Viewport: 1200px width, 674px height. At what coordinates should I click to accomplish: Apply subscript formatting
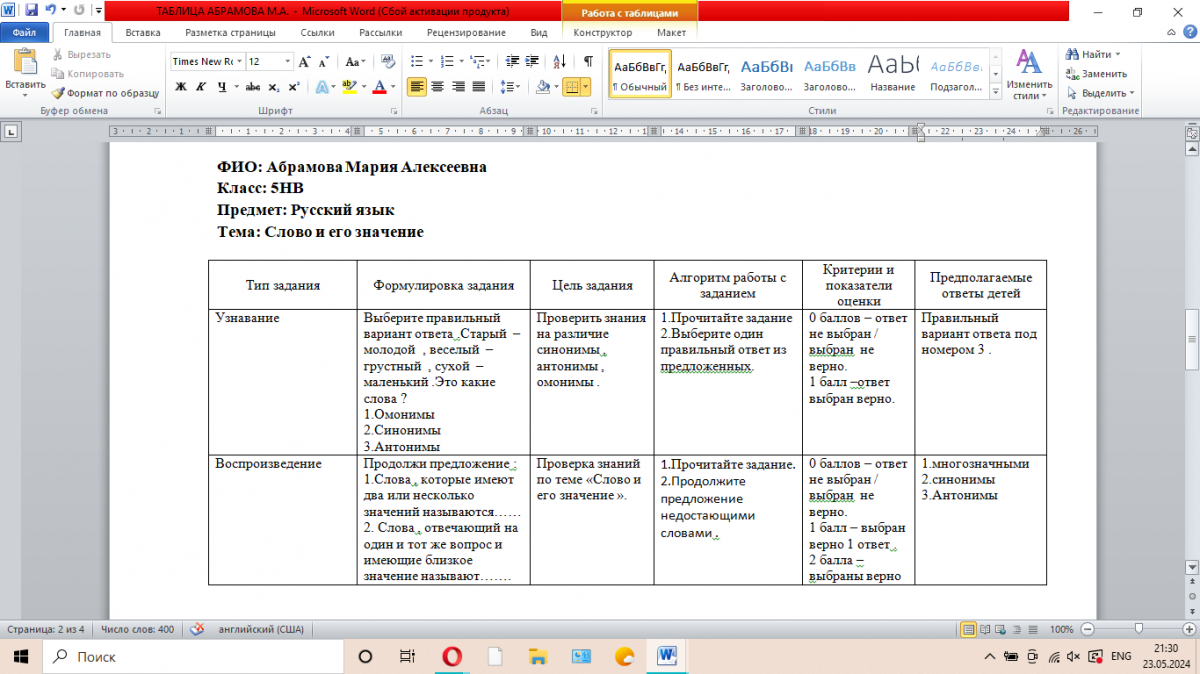(x=275, y=87)
